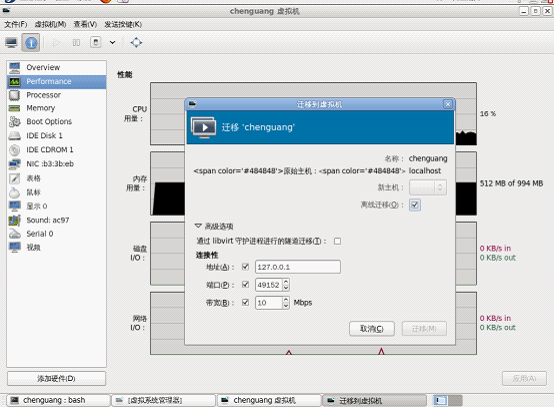Select the virtual hardware details info icon
This screenshot has height=407, width=555.
31,43
